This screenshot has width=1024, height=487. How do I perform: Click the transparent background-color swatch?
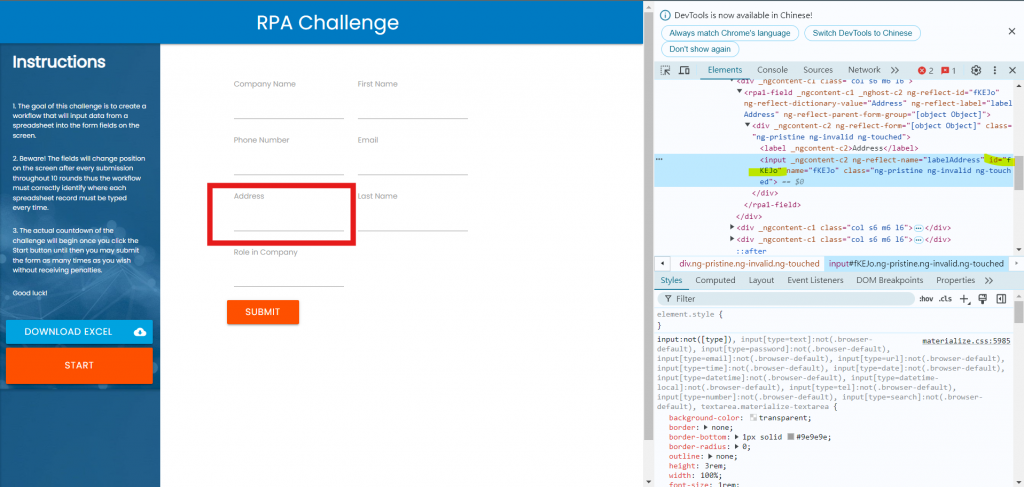pyautogui.click(x=754, y=418)
